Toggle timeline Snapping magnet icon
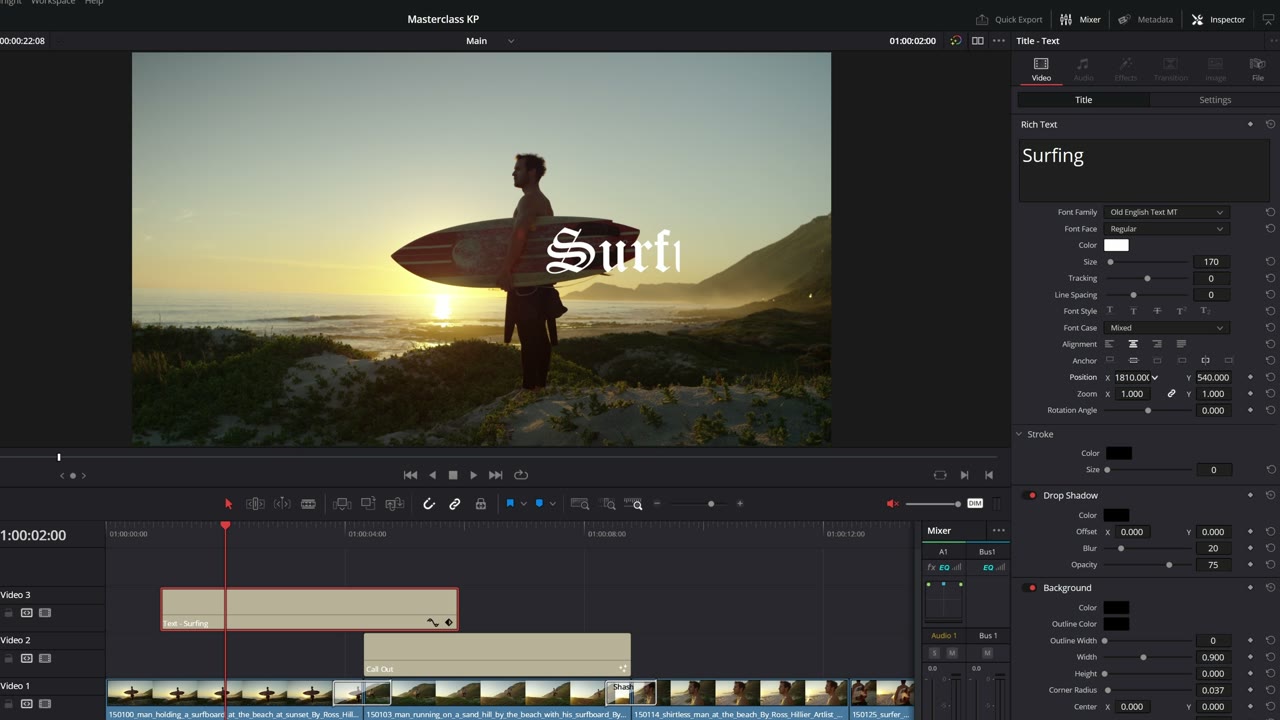The height and width of the screenshot is (720, 1280). click(429, 504)
